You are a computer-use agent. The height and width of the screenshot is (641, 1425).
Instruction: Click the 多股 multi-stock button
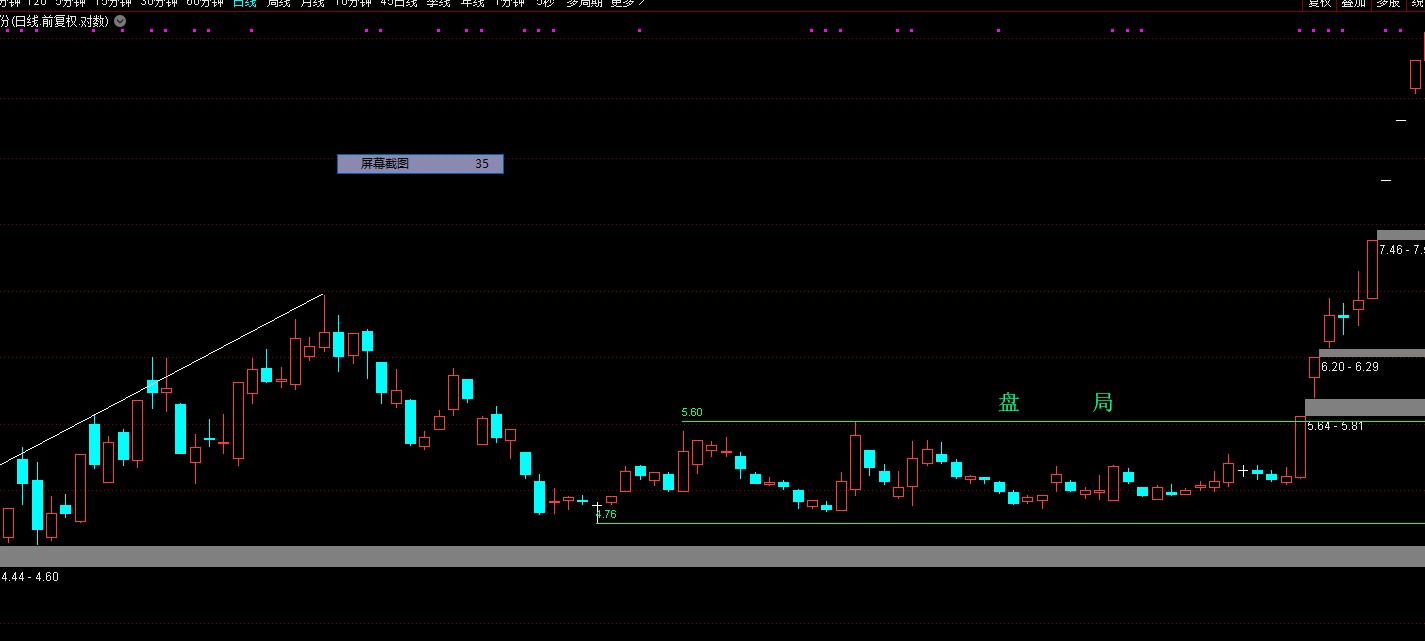tap(1387, 3)
